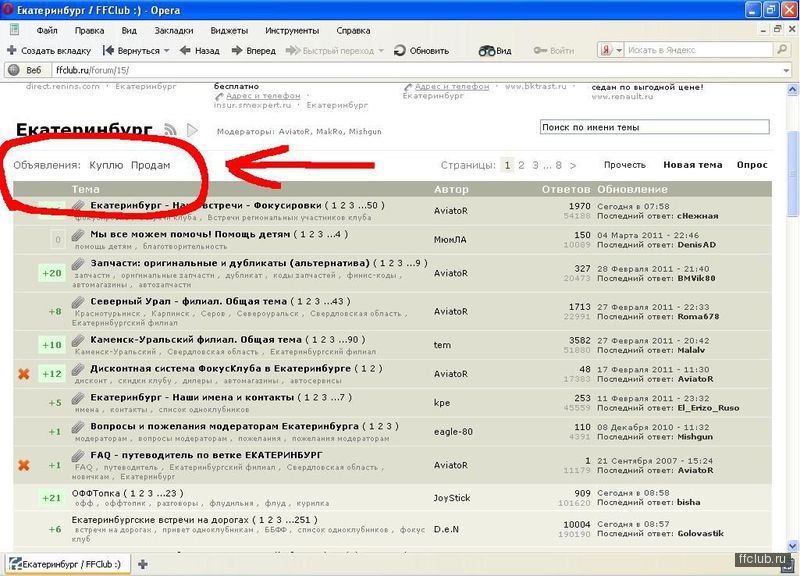Open new tab with the tab bar plus
Screen dimensions: 800x576
pyautogui.click(x=143, y=564)
